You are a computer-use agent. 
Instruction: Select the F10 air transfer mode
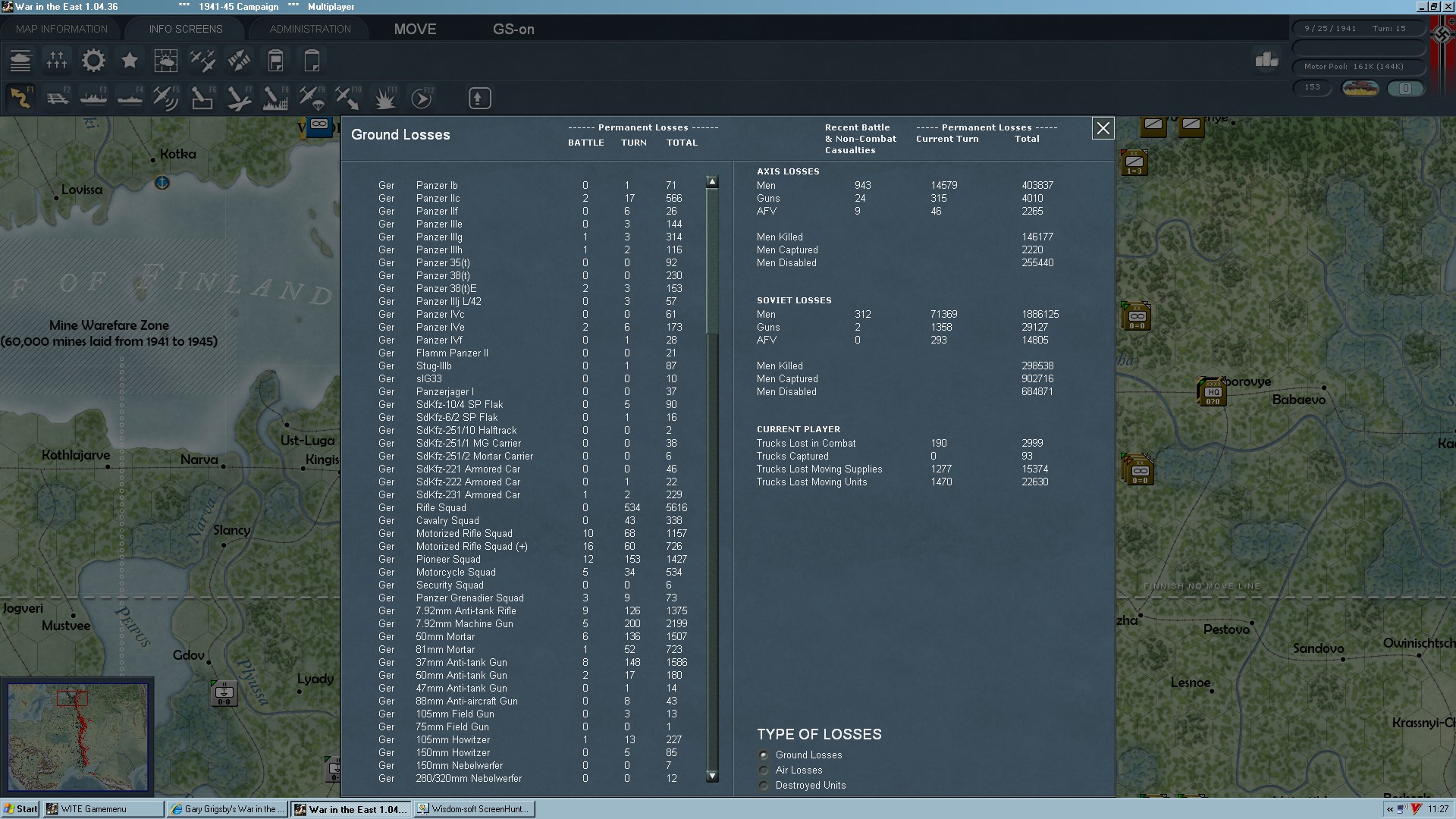[348, 98]
